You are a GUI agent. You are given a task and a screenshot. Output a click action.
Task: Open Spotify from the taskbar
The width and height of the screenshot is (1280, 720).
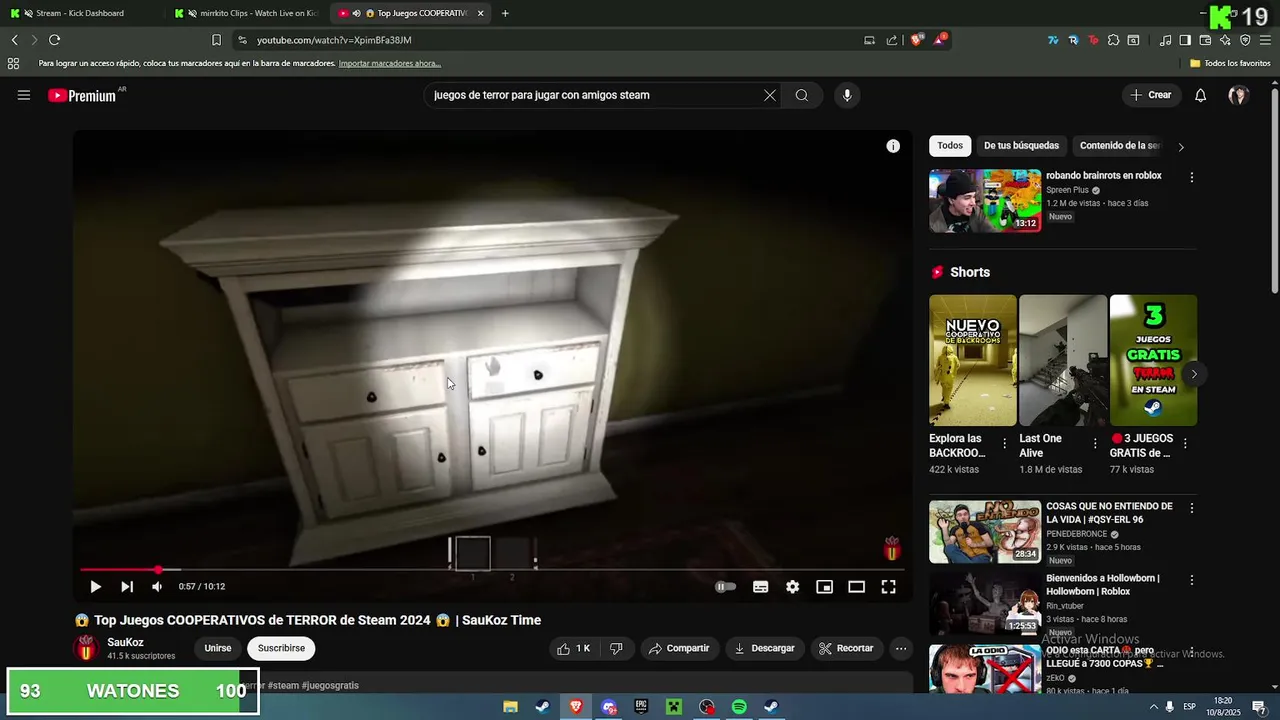click(x=739, y=707)
